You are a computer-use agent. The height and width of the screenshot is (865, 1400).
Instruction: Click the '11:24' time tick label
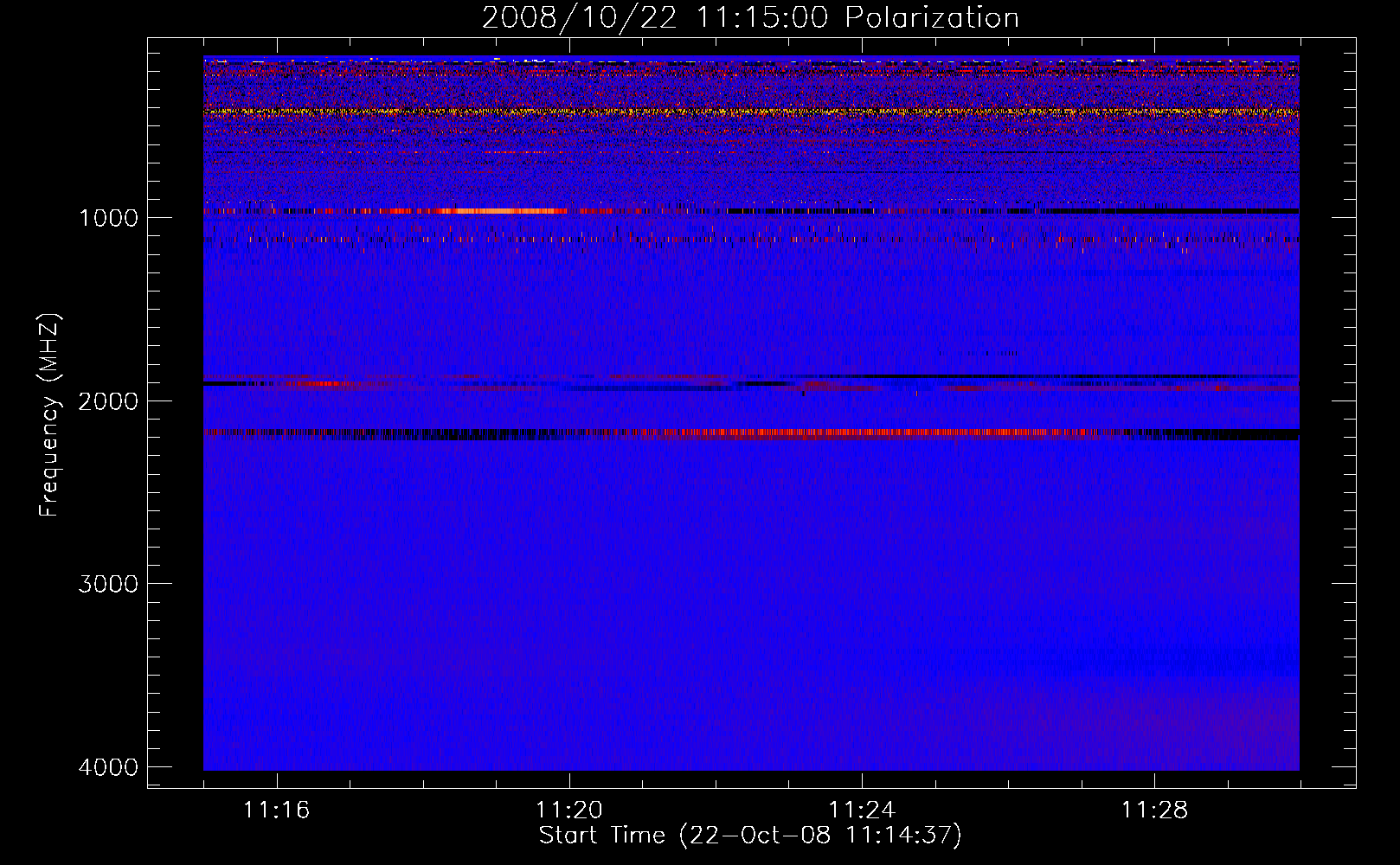coord(862,810)
